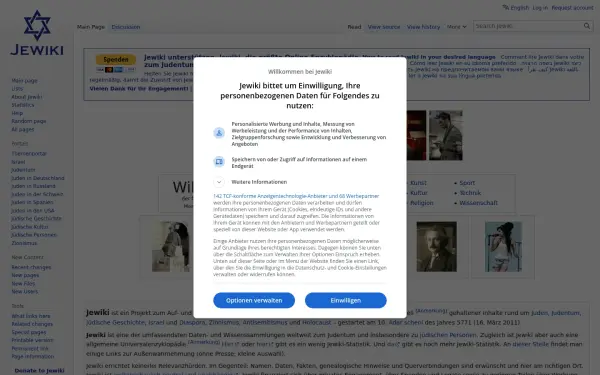Open New Users sidebar link
600x375 pixels.
[x=24, y=292]
